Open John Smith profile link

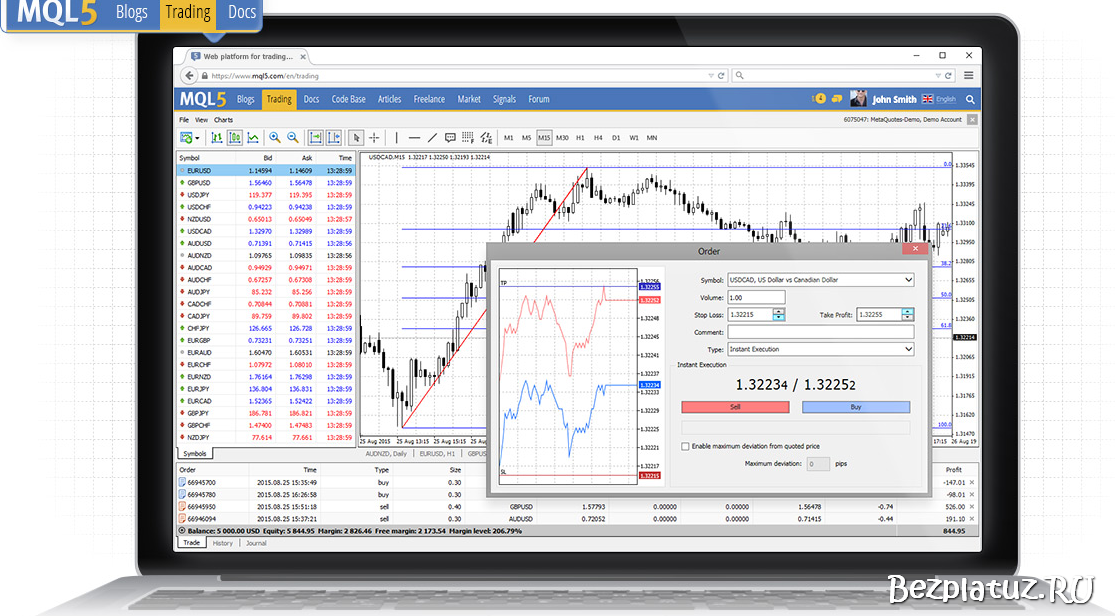[x=894, y=100]
